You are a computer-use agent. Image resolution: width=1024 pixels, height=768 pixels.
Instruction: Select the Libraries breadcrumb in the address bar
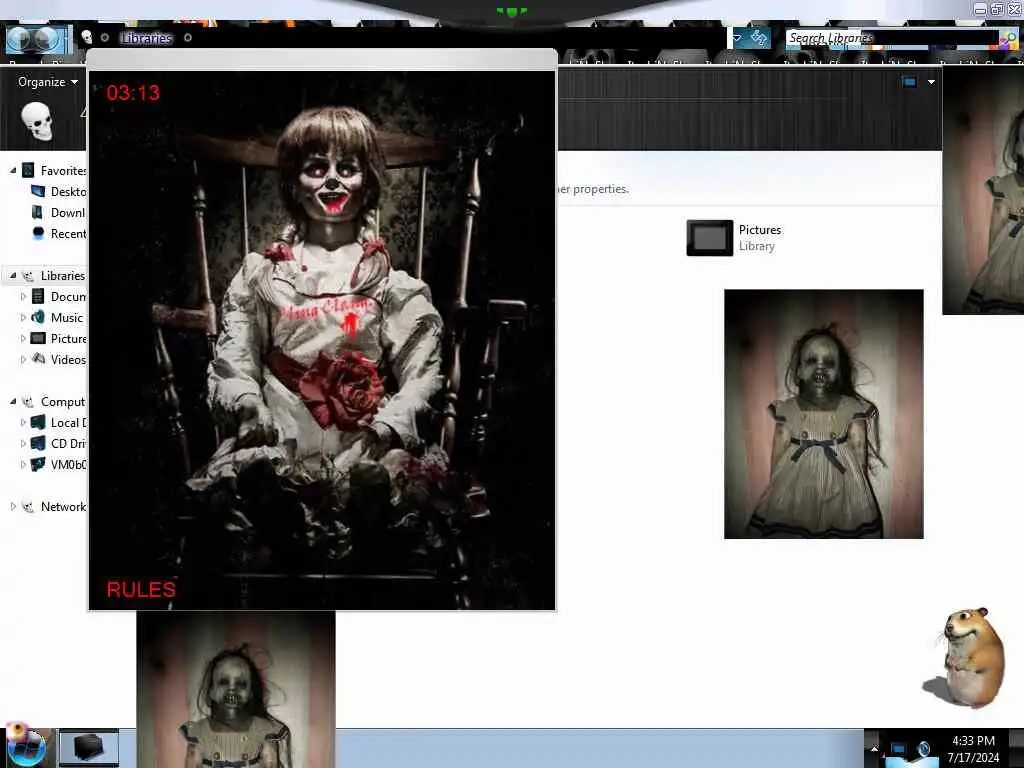(146, 38)
